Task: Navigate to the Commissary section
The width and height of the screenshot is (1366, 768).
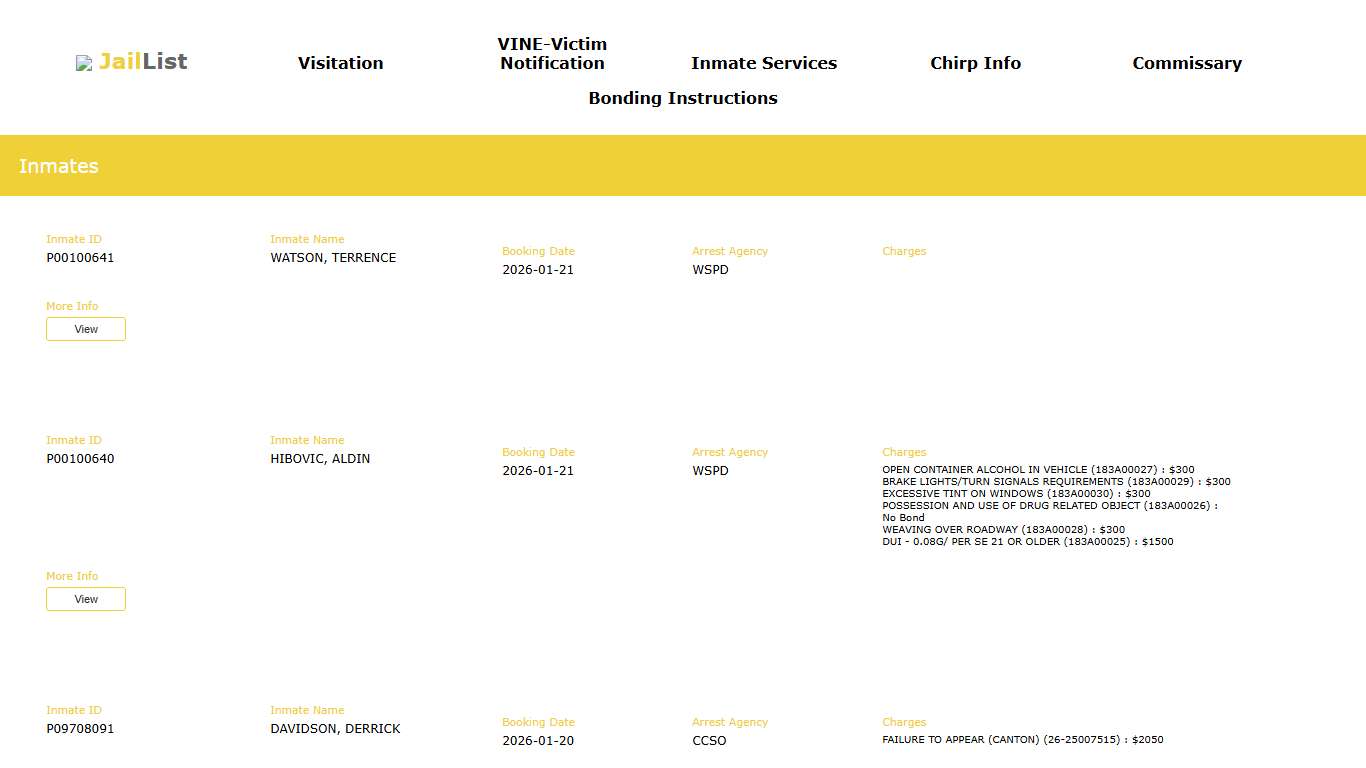Action: (x=1186, y=63)
